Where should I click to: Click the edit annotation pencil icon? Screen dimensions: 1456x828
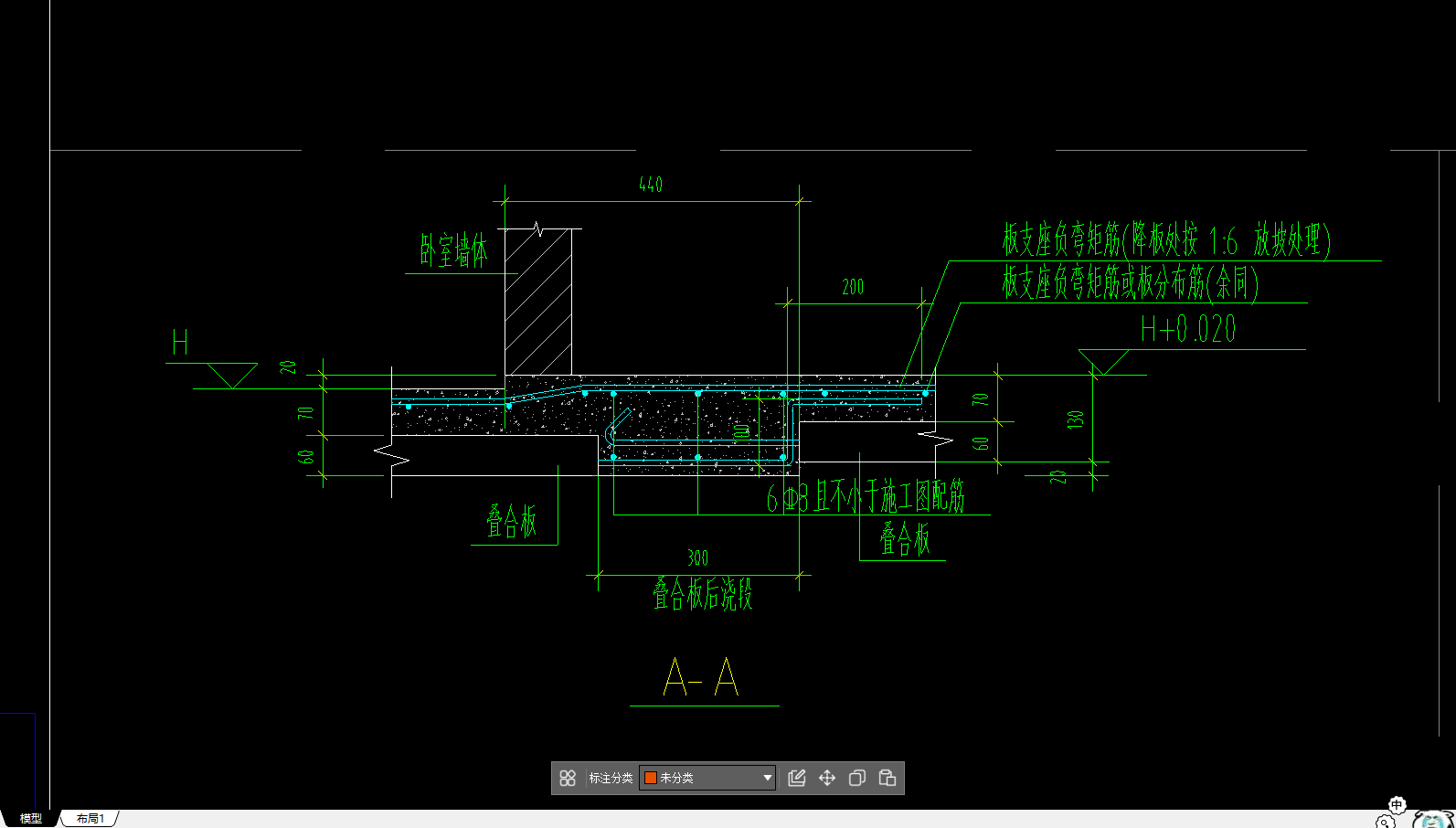click(x=797, y=778)
